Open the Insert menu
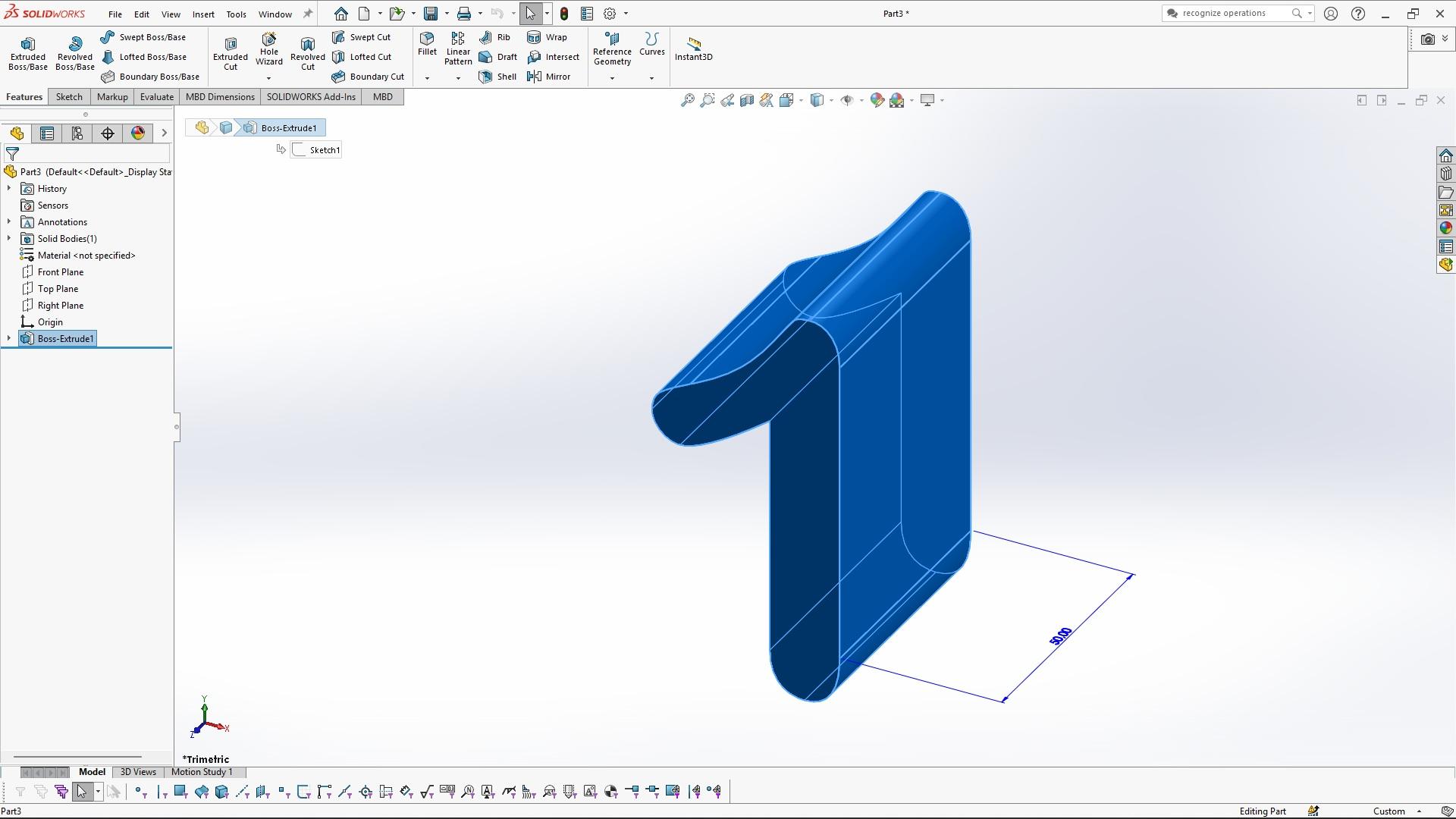This screenshot has height=819, width=1456. click(x=203, y=14)
